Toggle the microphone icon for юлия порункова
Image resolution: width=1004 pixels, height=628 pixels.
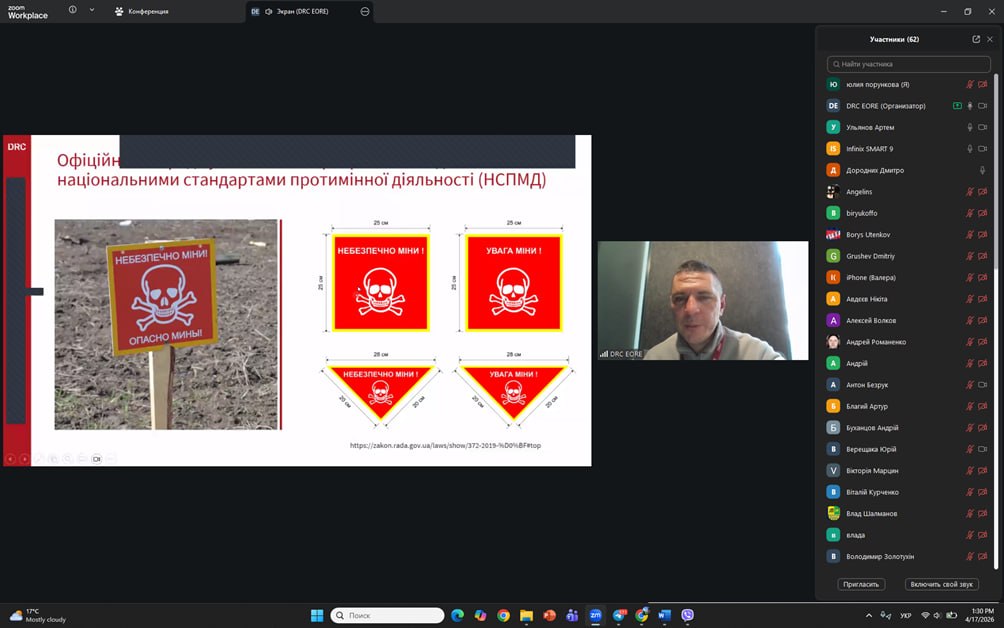click(969, 85)
